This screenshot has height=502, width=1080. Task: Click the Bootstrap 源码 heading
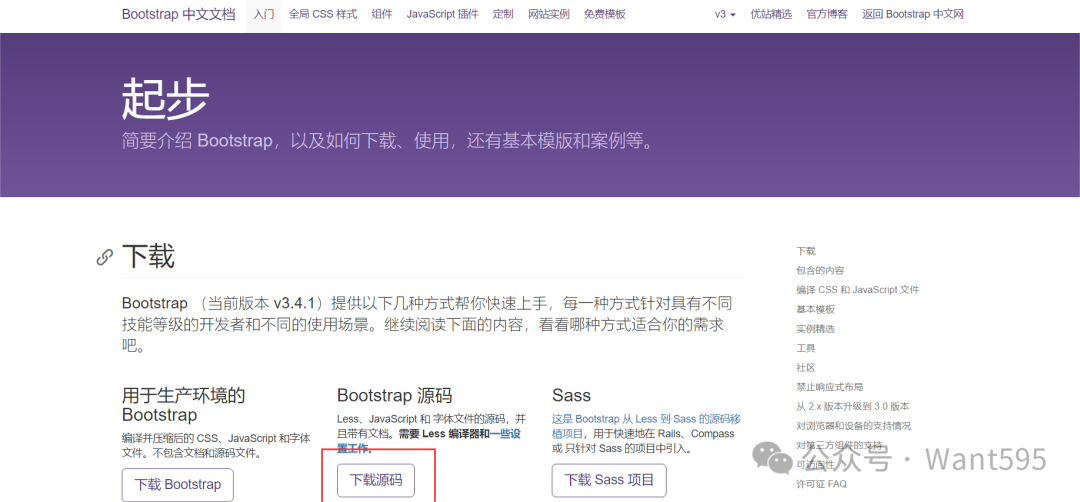(395, 395)
